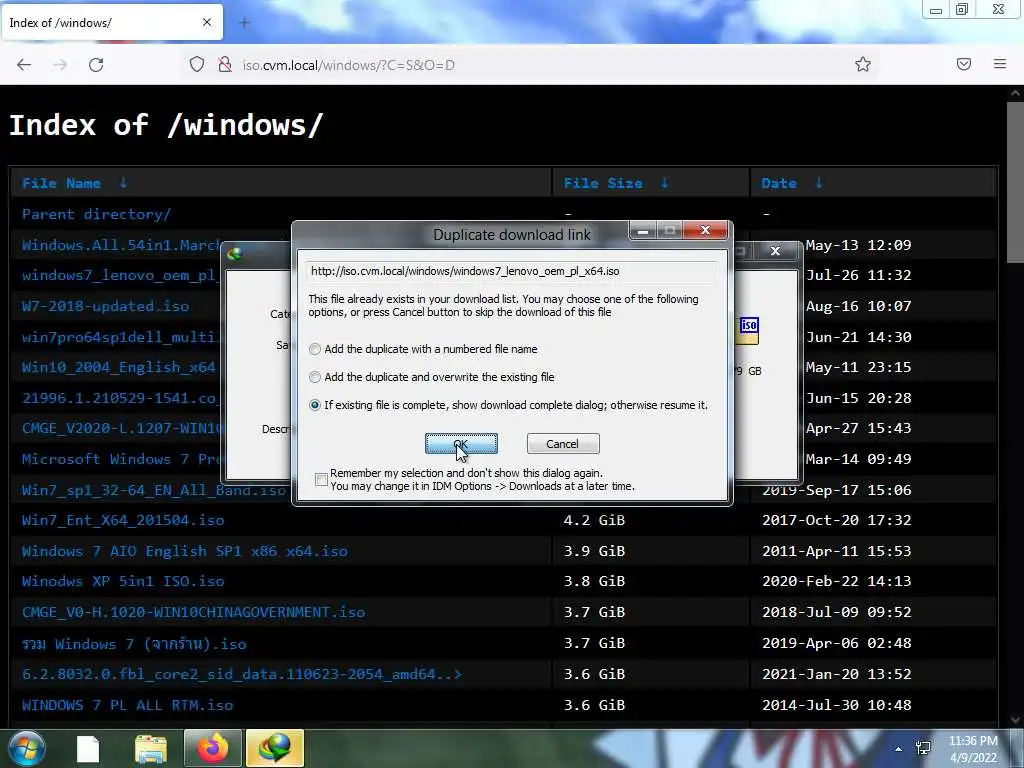This screenshot has height=768, width=1024.
Task: Select 'Add the duplicate with a numbered file name'
Action: (x=423, y=349)
